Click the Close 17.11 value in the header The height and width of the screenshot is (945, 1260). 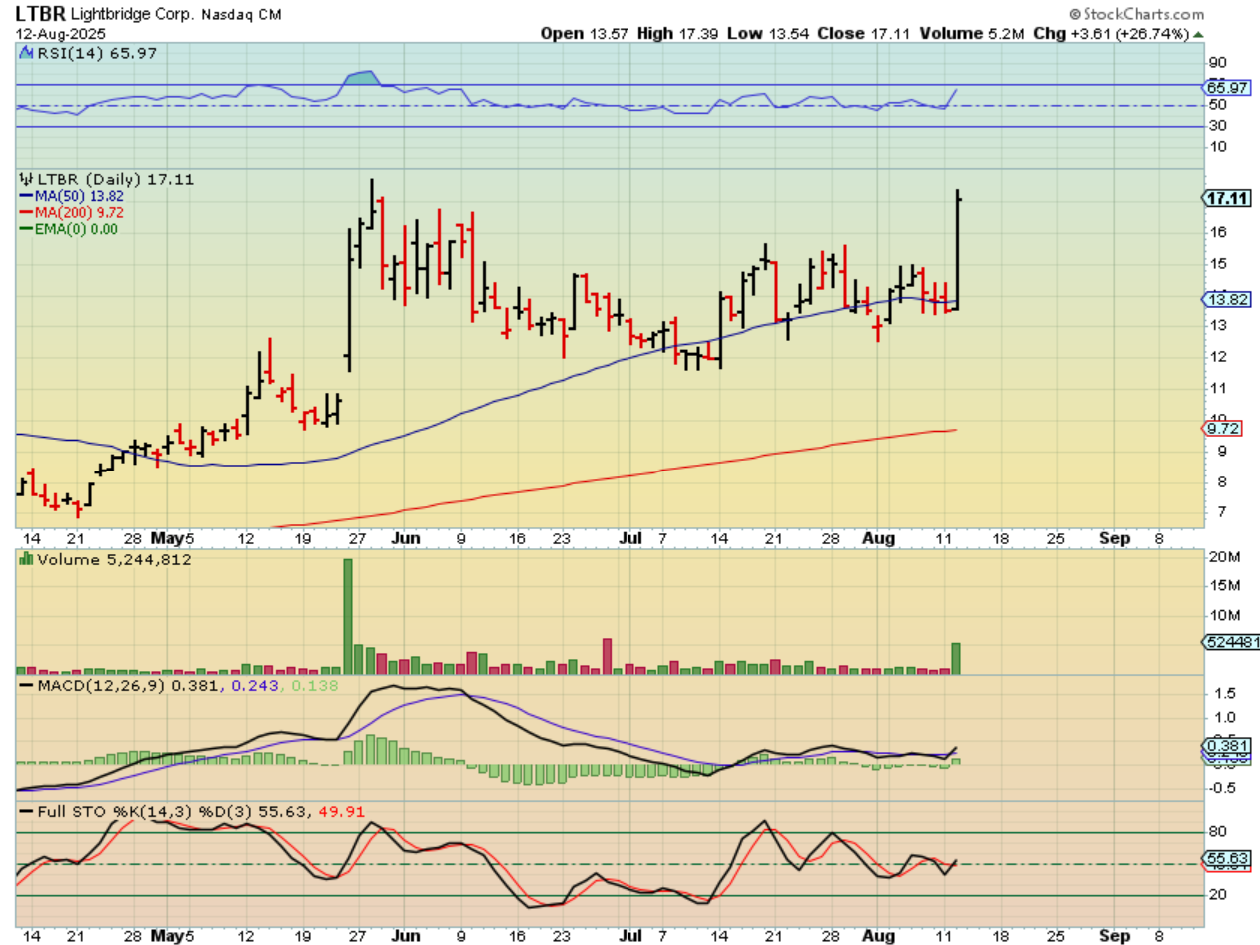862,34
